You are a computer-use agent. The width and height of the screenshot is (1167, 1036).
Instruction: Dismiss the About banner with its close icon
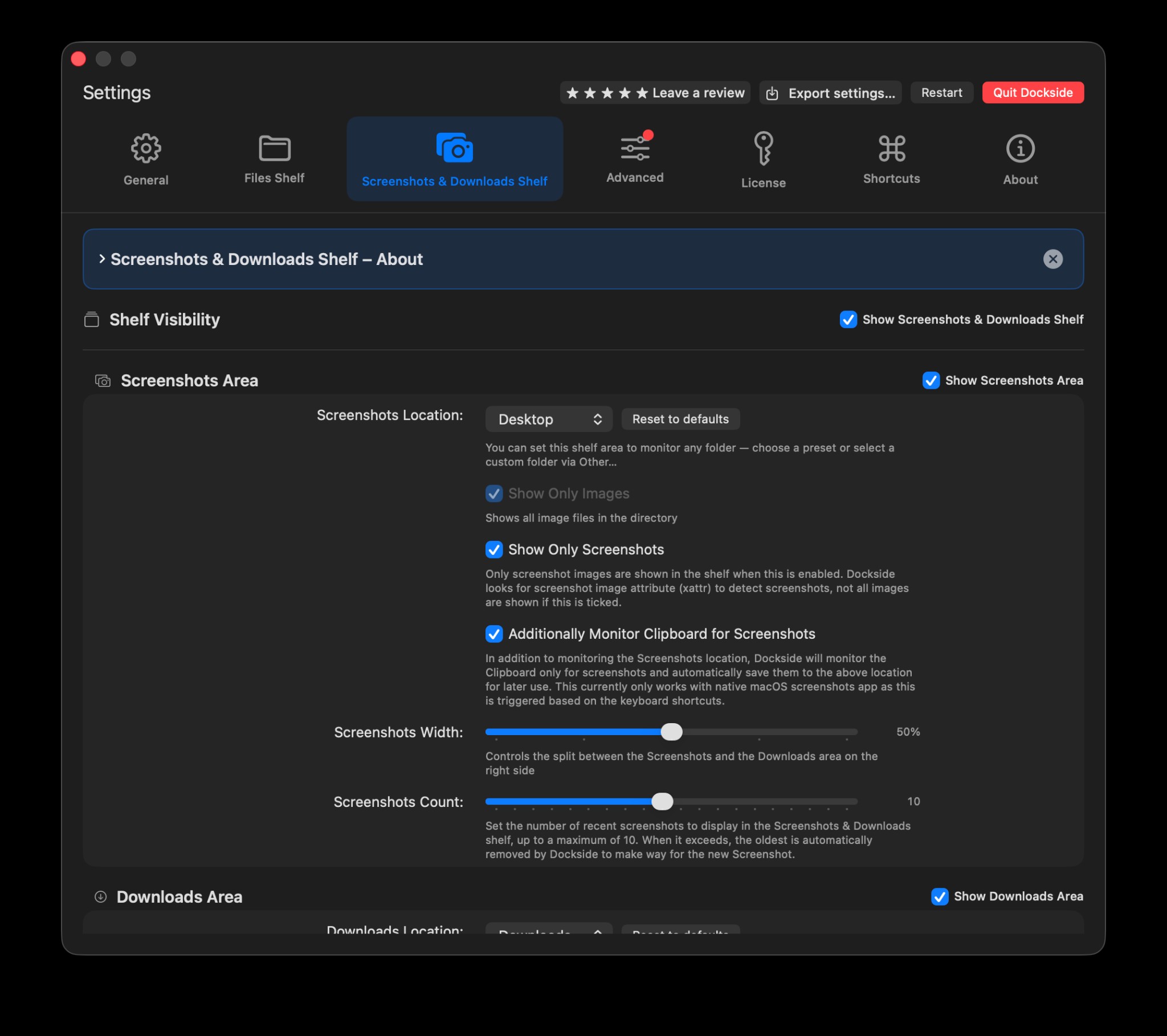pos(1053,259)
